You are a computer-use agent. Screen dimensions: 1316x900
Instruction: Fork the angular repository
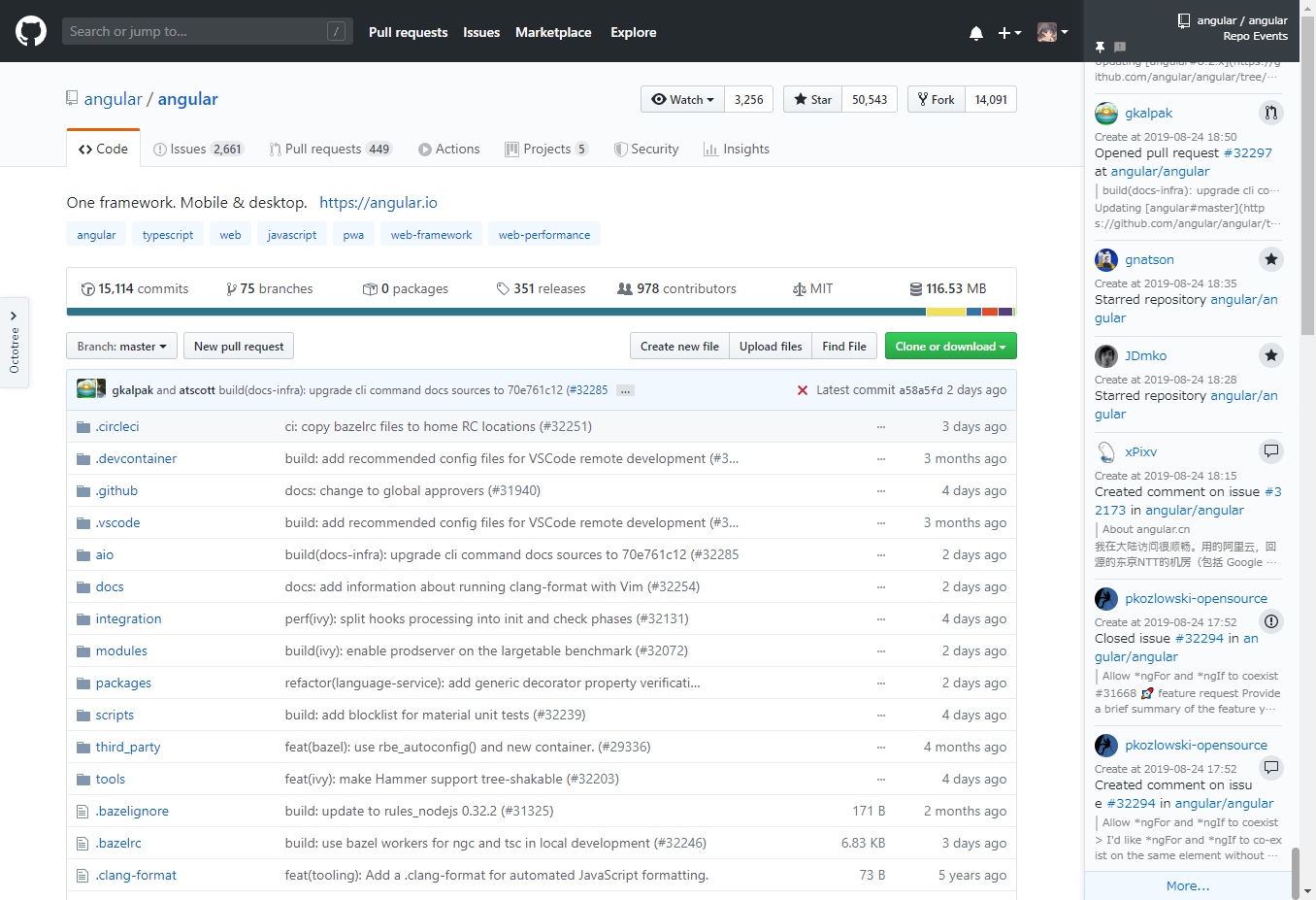tap(937, 99)
